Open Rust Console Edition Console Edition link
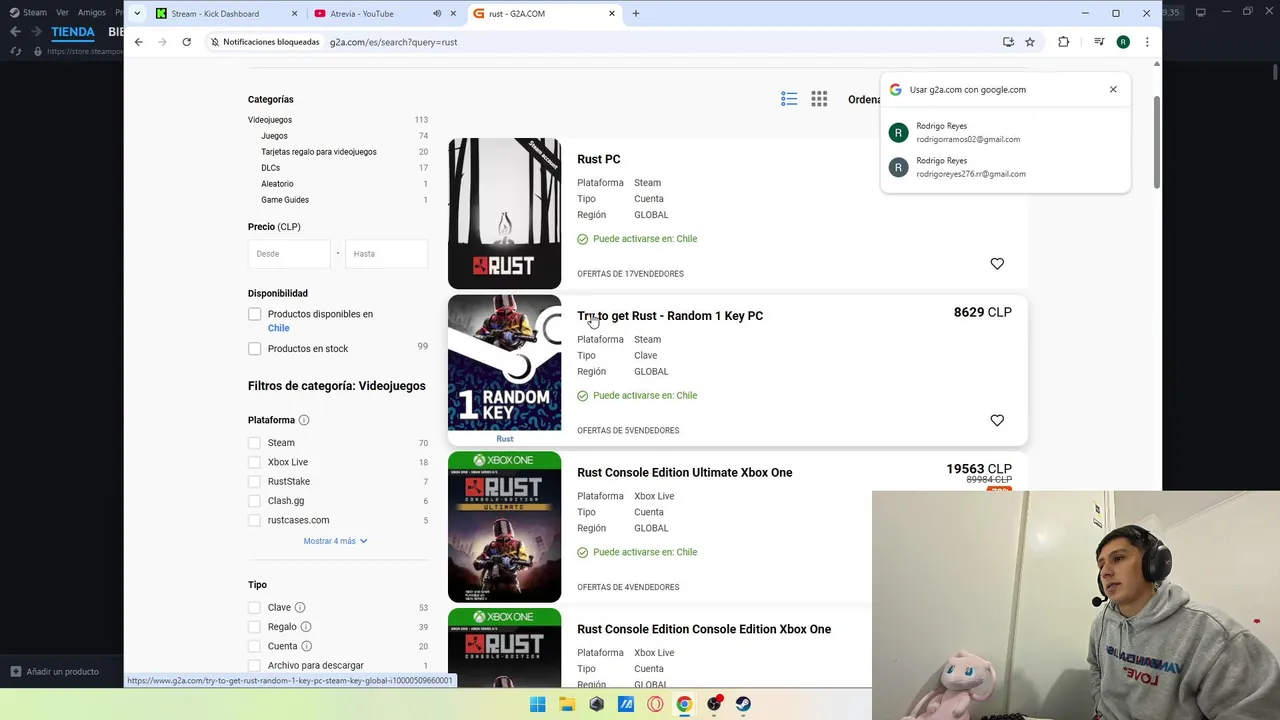Image resolution: width=1280 pixels, height=720 pixels. pos(704,629)
